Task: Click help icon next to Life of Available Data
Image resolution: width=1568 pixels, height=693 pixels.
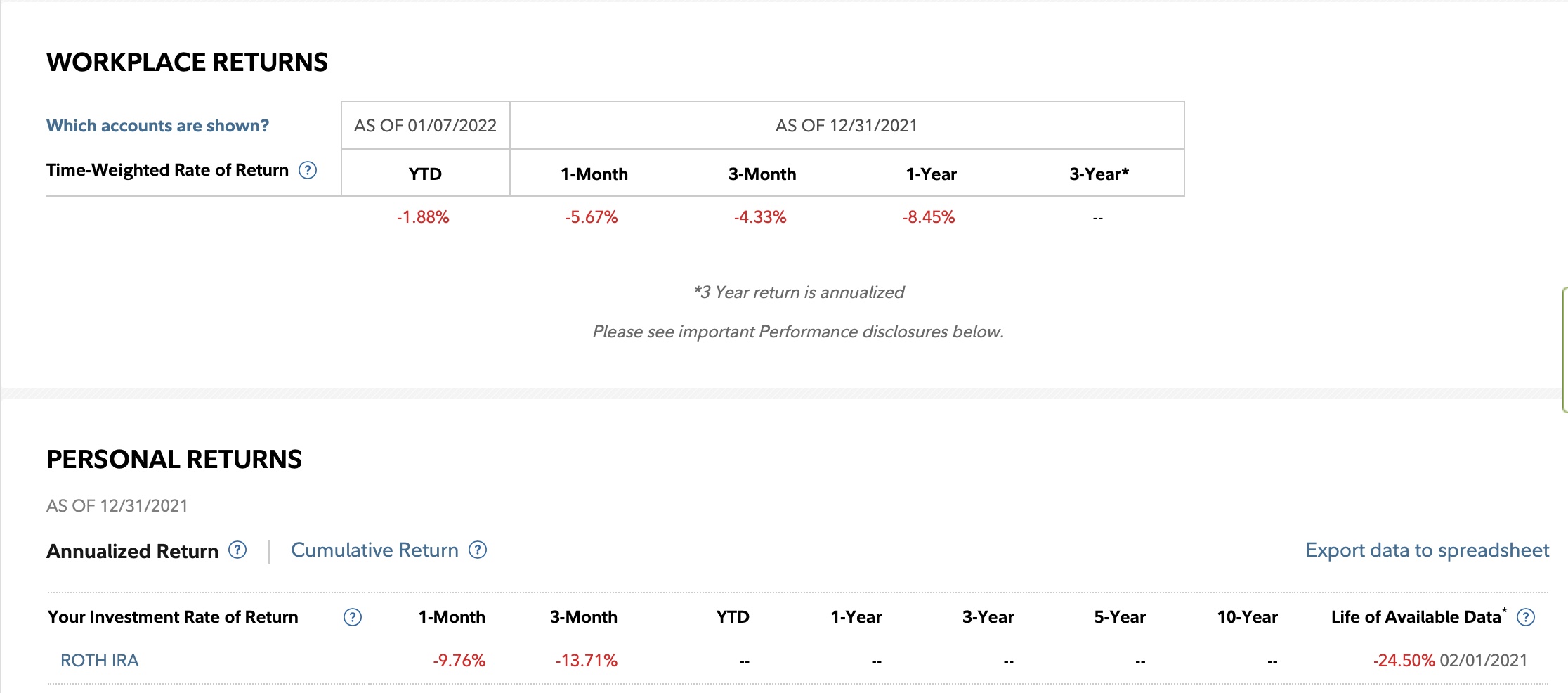Action: point(1526,617)
